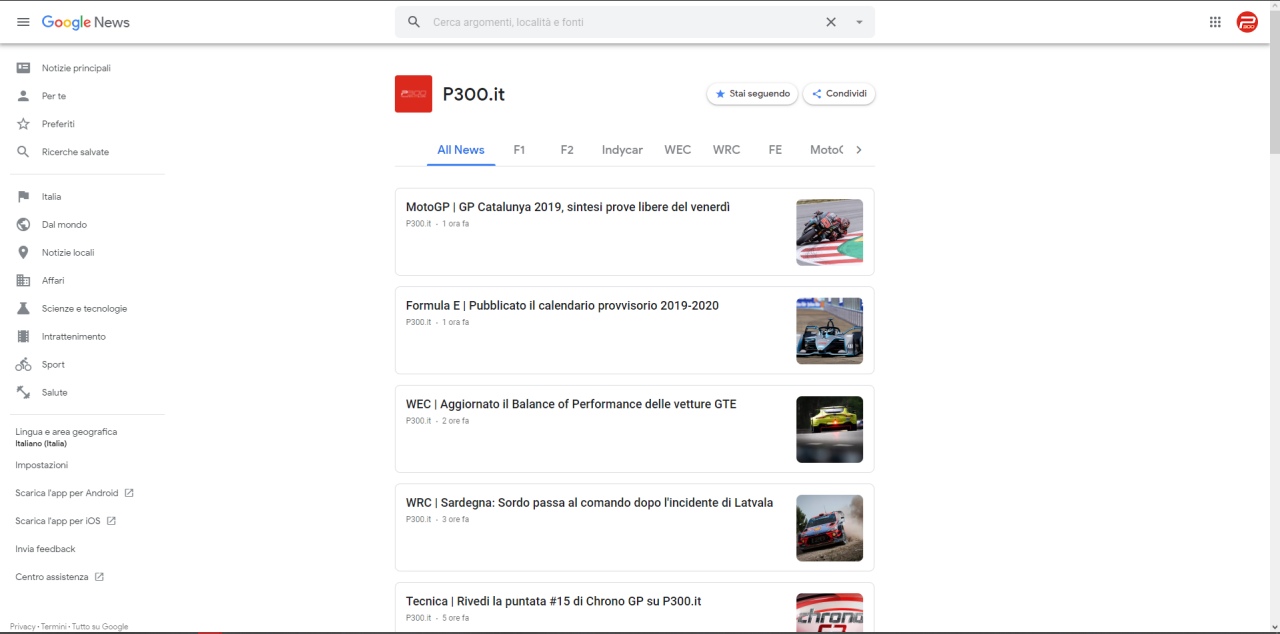
Task: Click the search magnifier icon
Action: [x=414, y=22]
